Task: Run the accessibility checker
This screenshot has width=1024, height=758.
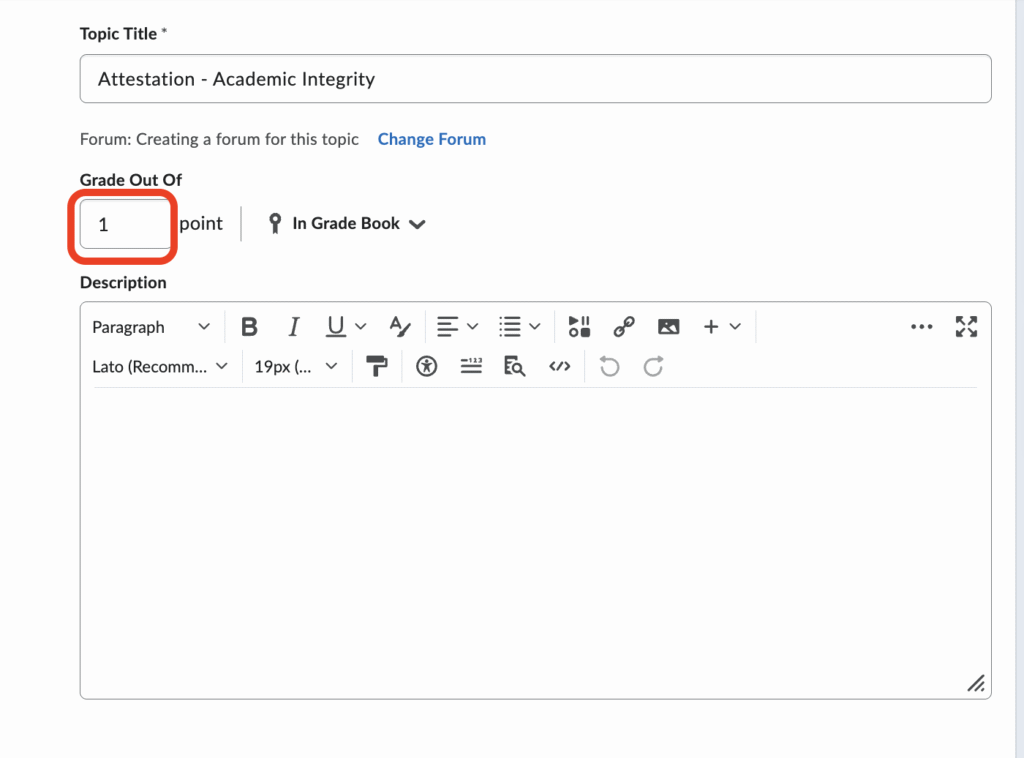Action: coord(427,367)
